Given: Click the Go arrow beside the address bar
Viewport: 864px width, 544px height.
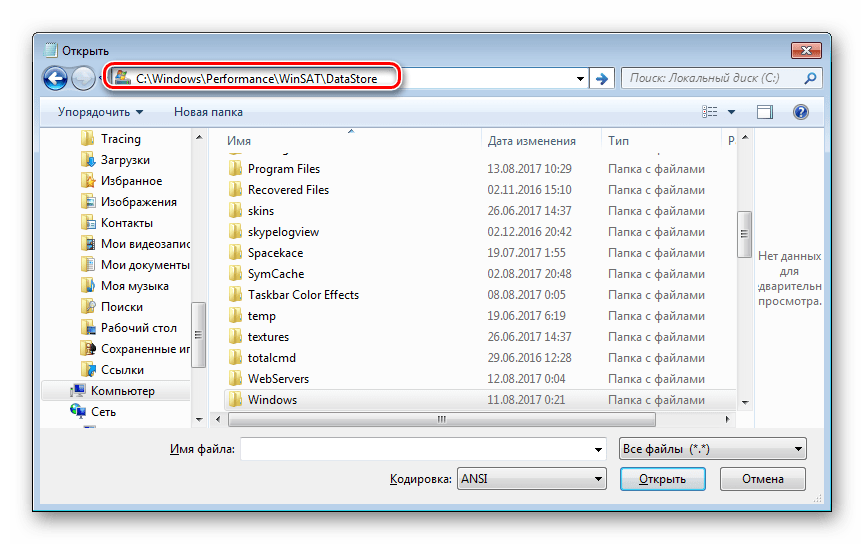Looking at the screenshot, I should click(x=602, y=79).
